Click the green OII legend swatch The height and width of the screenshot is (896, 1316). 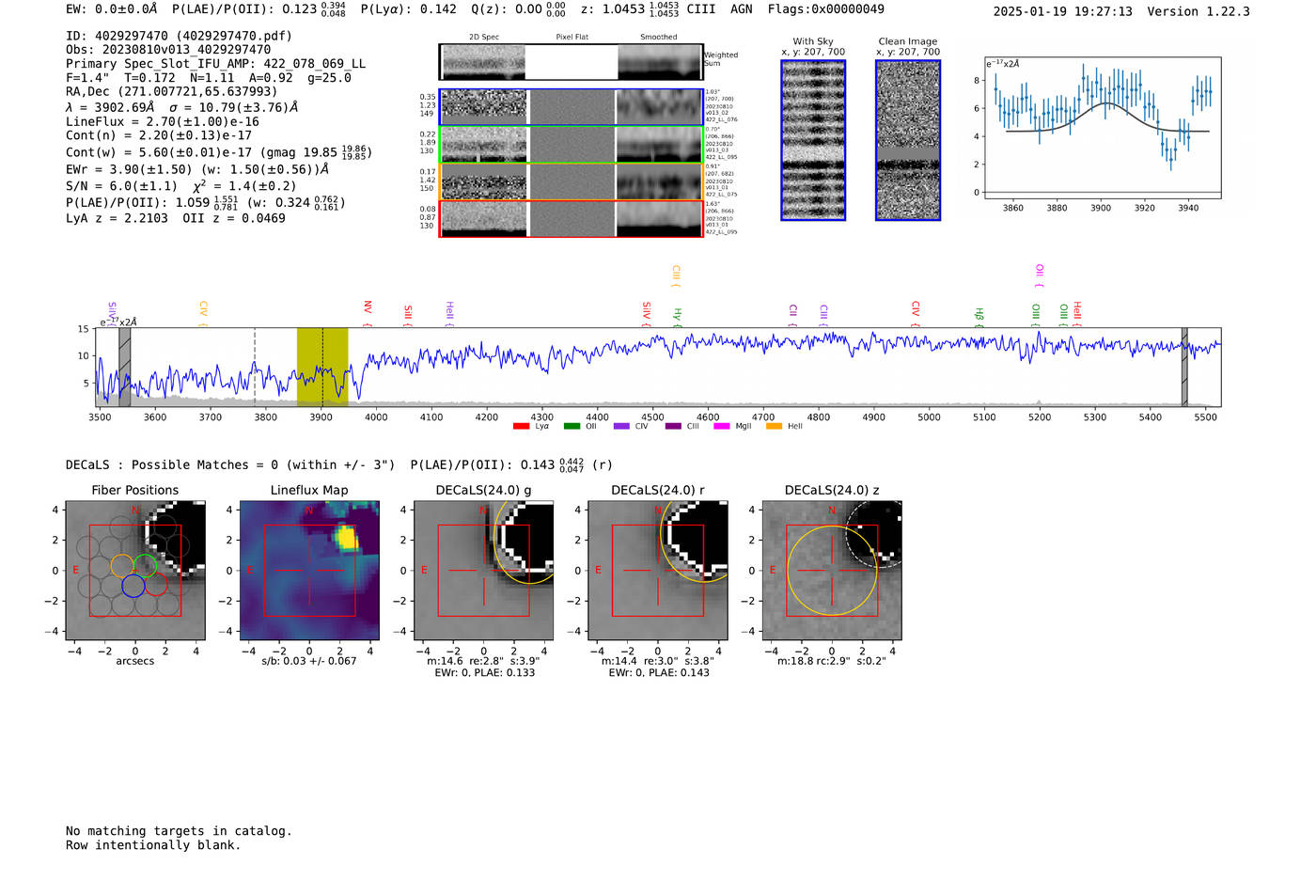click(x=572, y=427)
